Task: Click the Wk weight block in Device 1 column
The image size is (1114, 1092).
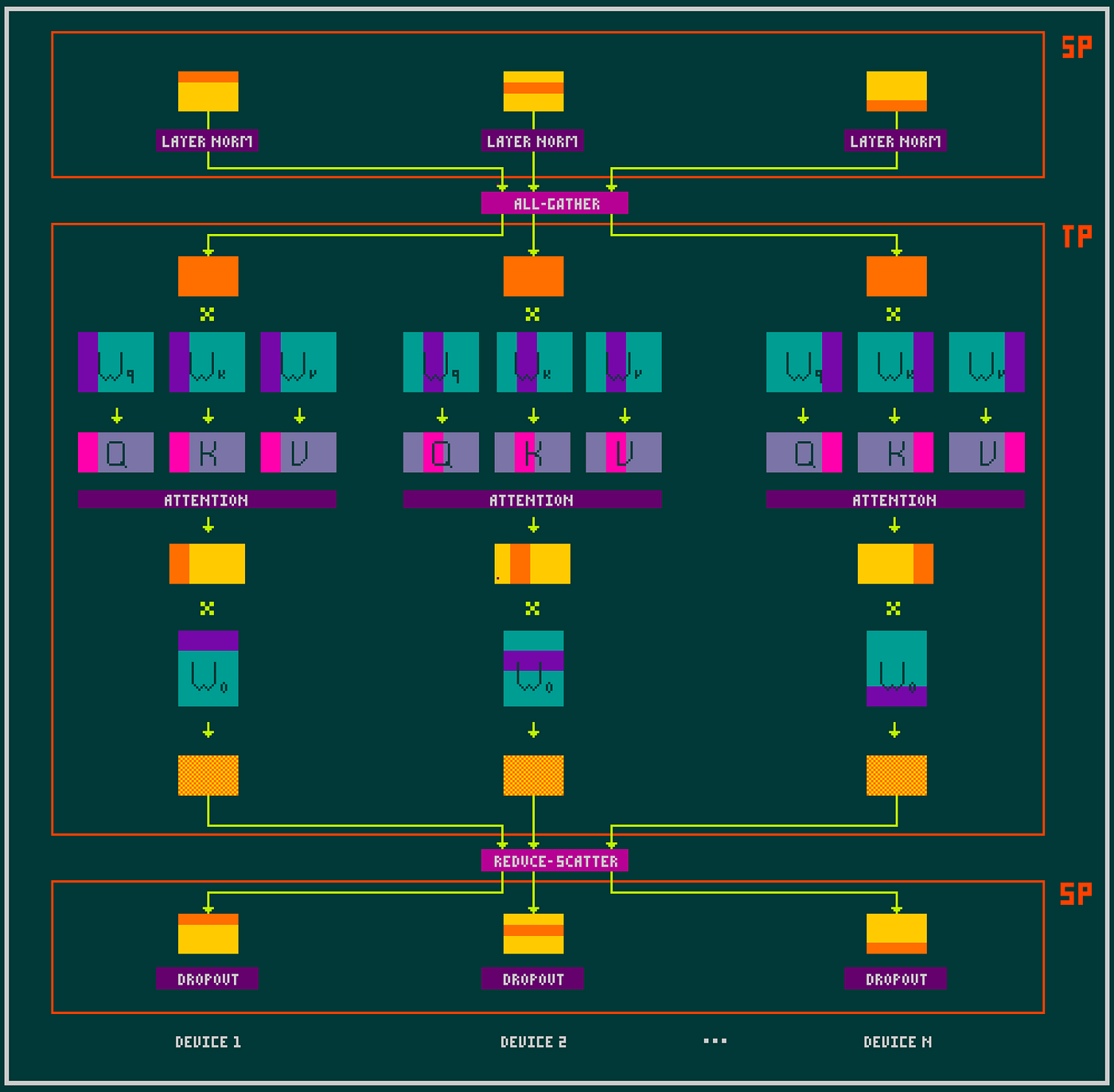Action: 207,362
